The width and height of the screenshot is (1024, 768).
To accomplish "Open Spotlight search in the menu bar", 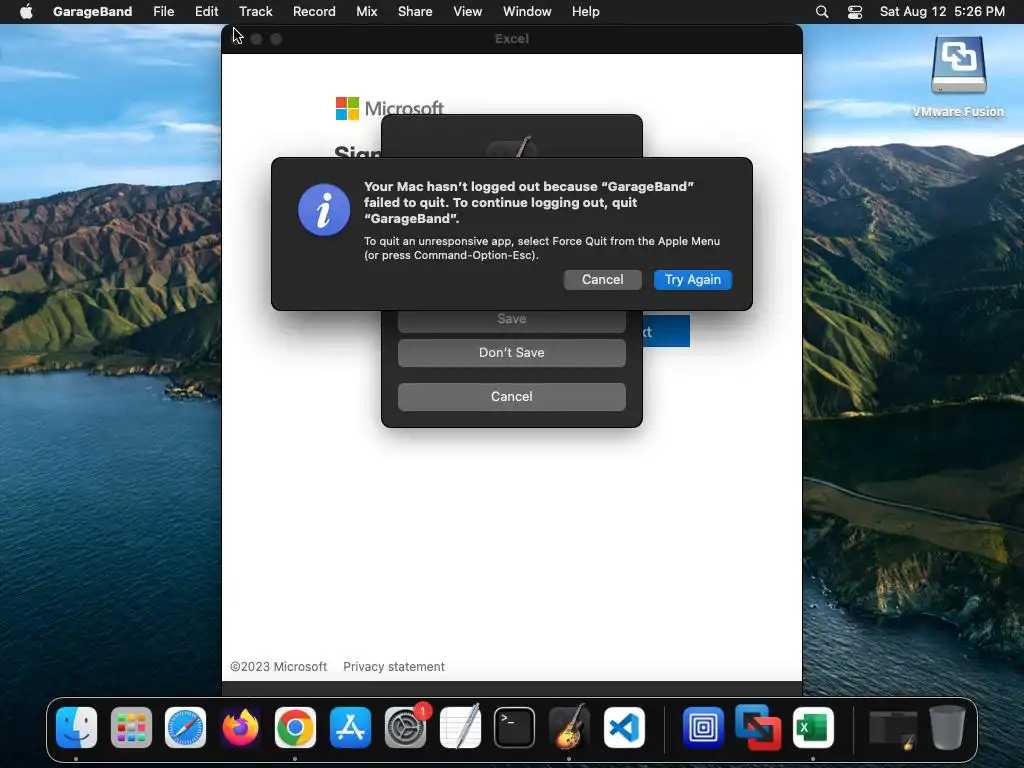I will pyautogui.click(x=822, y=12).
